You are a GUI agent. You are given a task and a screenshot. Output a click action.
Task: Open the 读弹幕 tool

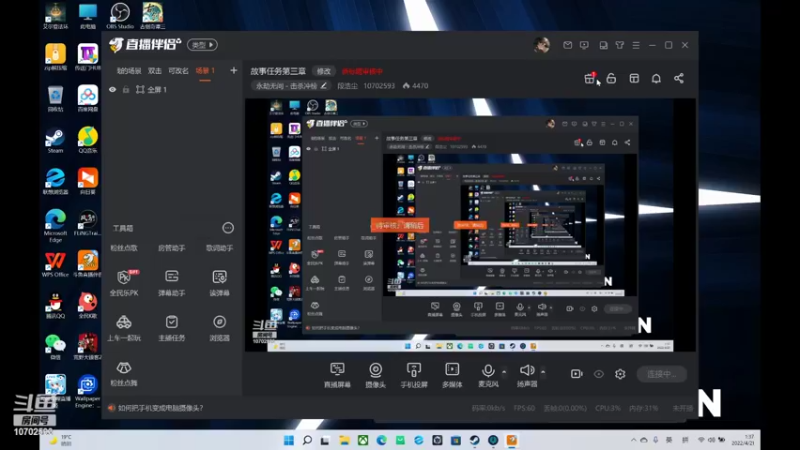coord(219,283)
